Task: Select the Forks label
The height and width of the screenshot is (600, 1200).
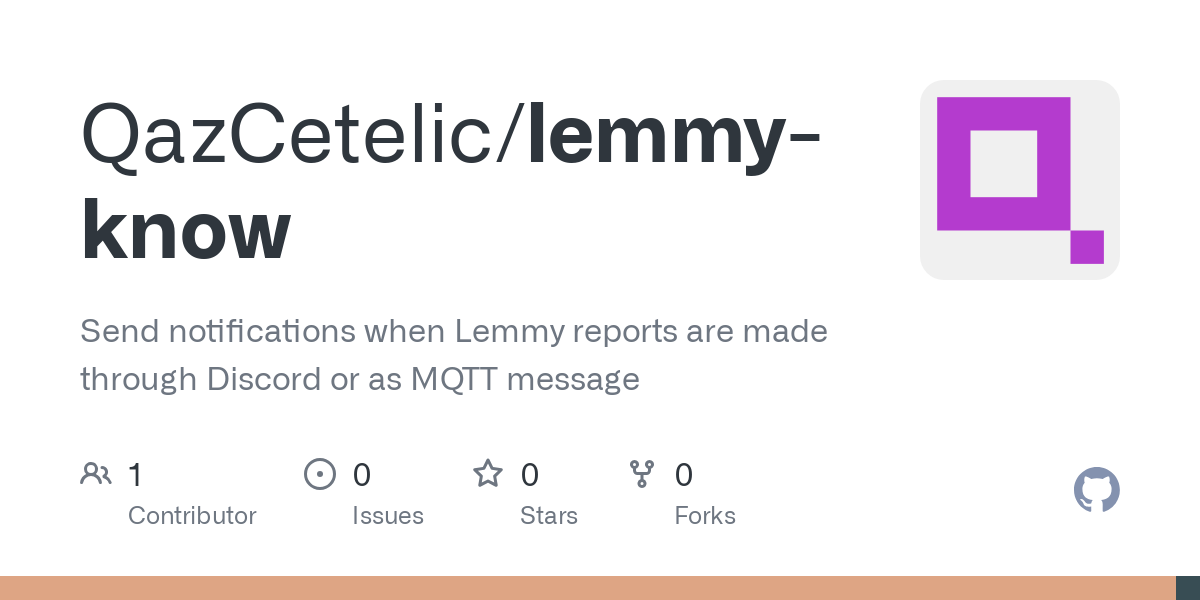Action: pos(705,516)
